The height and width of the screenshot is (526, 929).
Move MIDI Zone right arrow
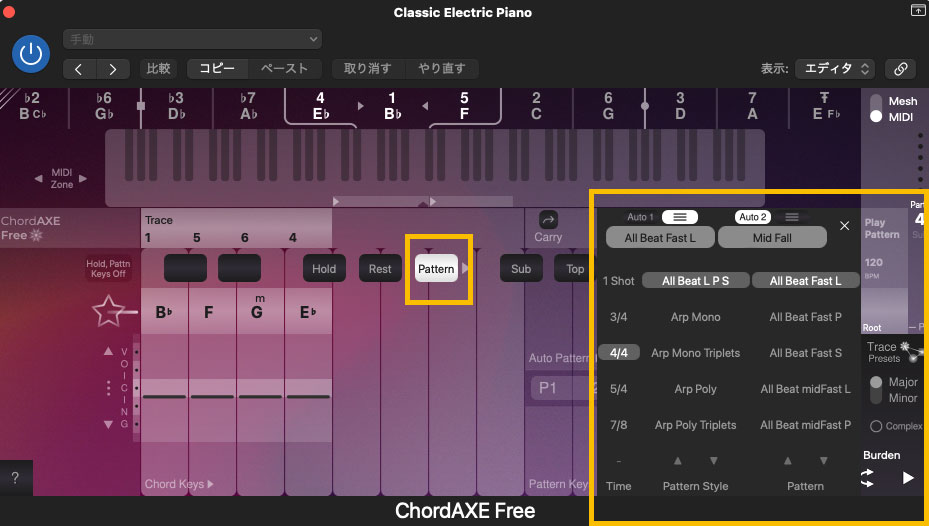83,178
